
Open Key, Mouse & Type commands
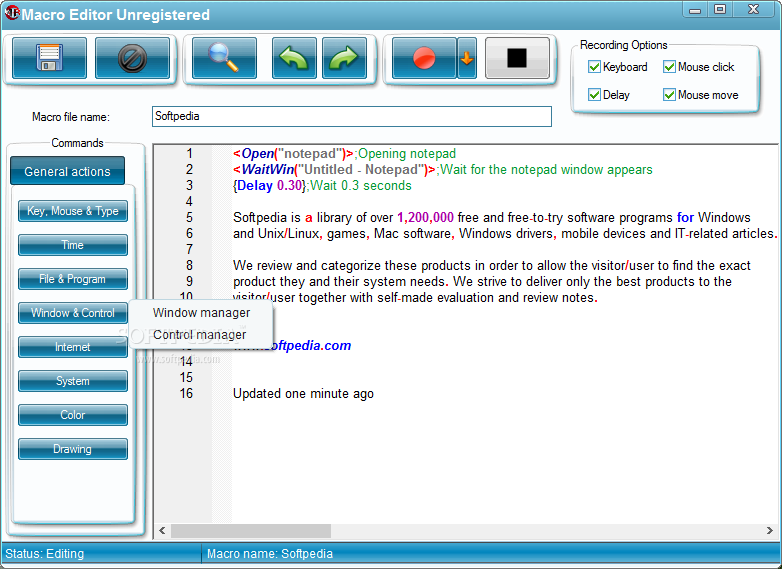73,211
